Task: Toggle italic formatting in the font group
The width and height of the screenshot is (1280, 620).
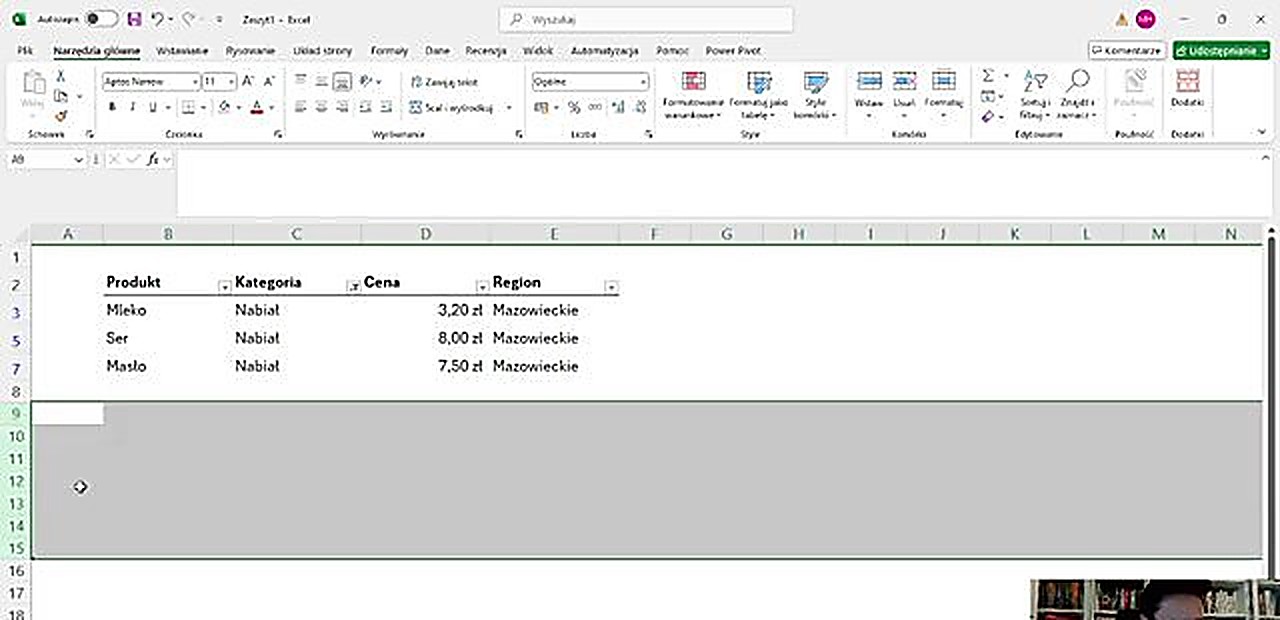Action: (131, 107)
